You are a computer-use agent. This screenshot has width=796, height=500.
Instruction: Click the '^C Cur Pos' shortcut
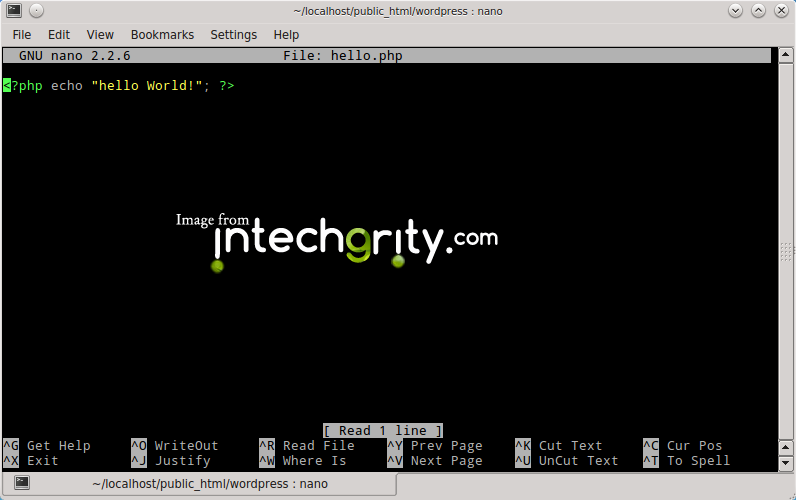click(x=682, y=446)
